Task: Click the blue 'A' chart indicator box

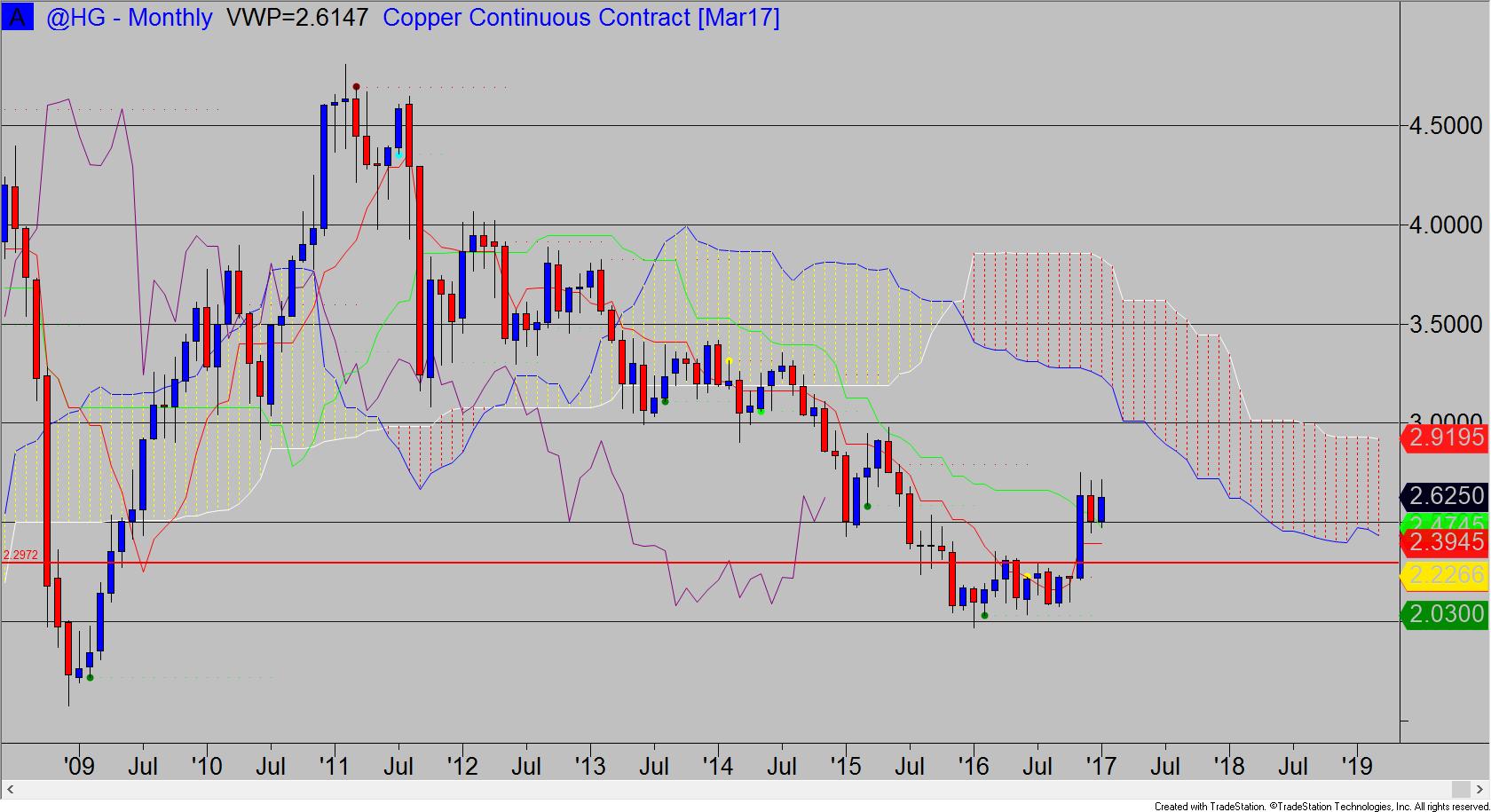Action: pos(18,17)
